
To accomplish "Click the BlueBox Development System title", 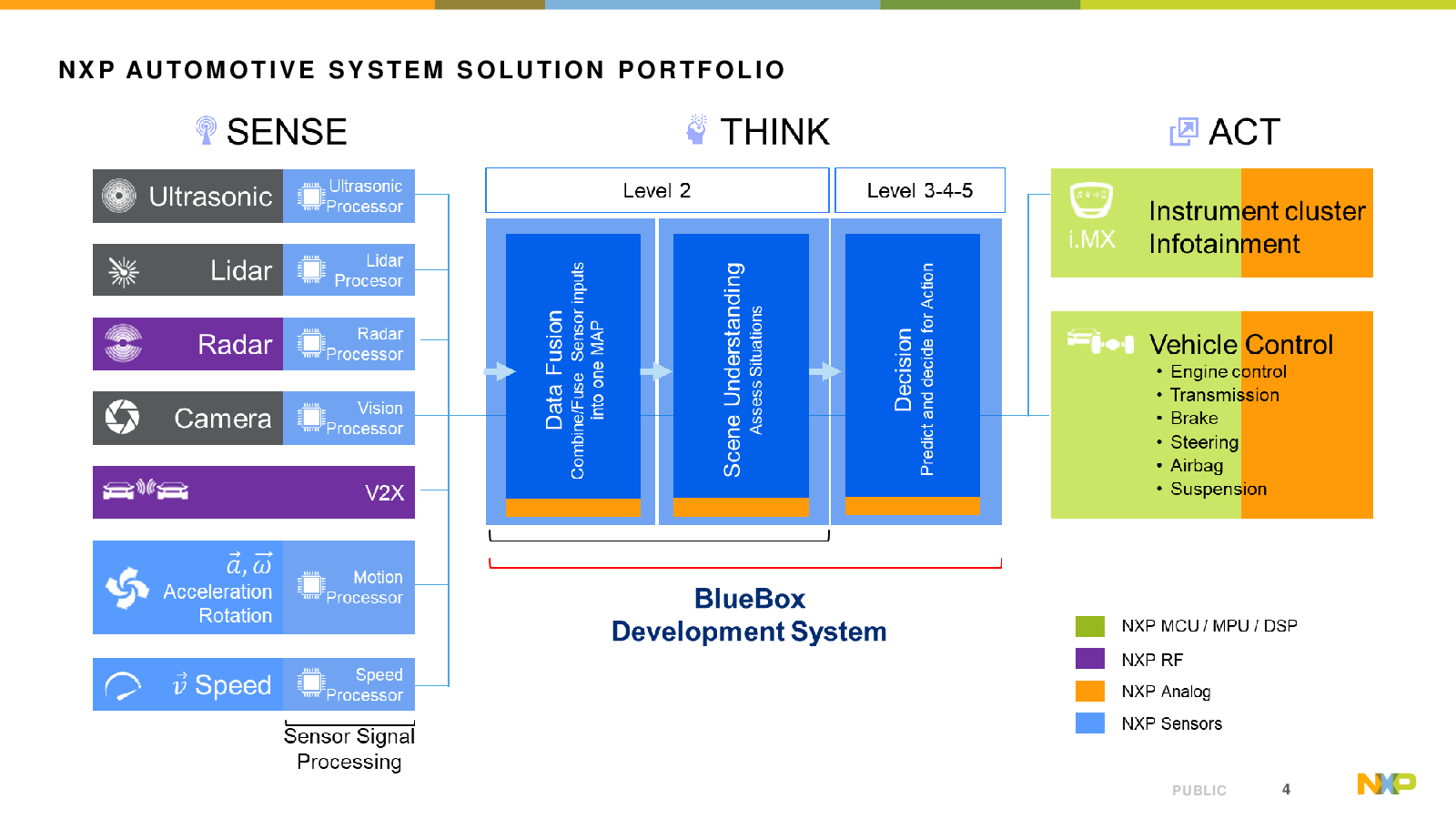I will coord(749,615).
